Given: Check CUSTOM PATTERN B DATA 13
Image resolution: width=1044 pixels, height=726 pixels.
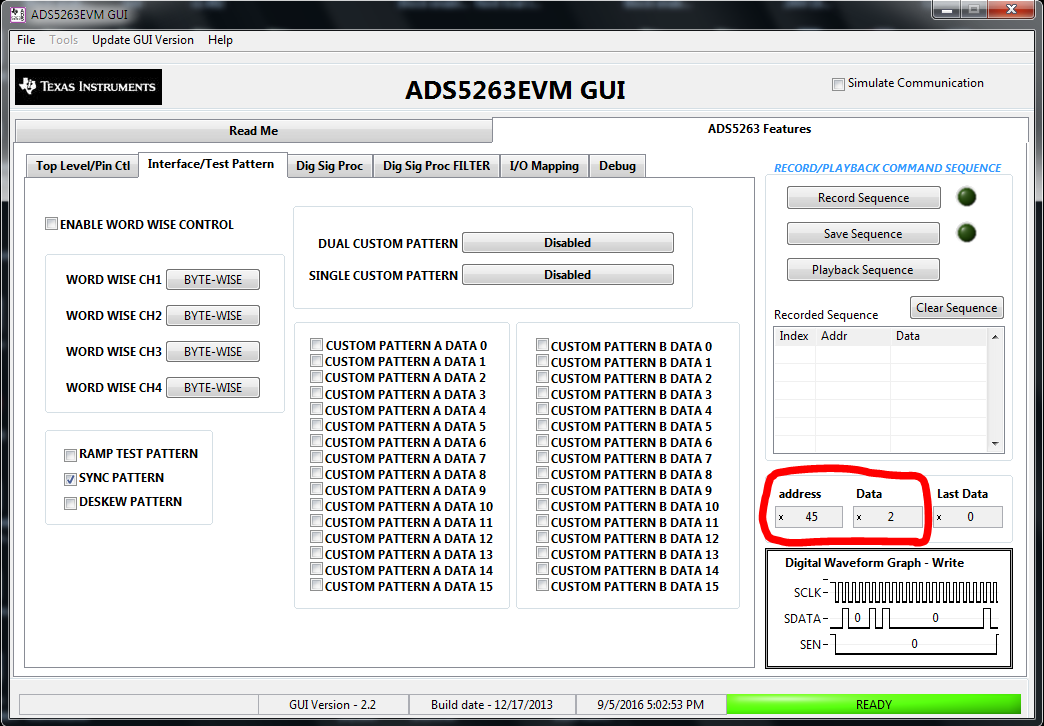Looking at the screenshot, I should pyautogui.click(x=542, y=553).
